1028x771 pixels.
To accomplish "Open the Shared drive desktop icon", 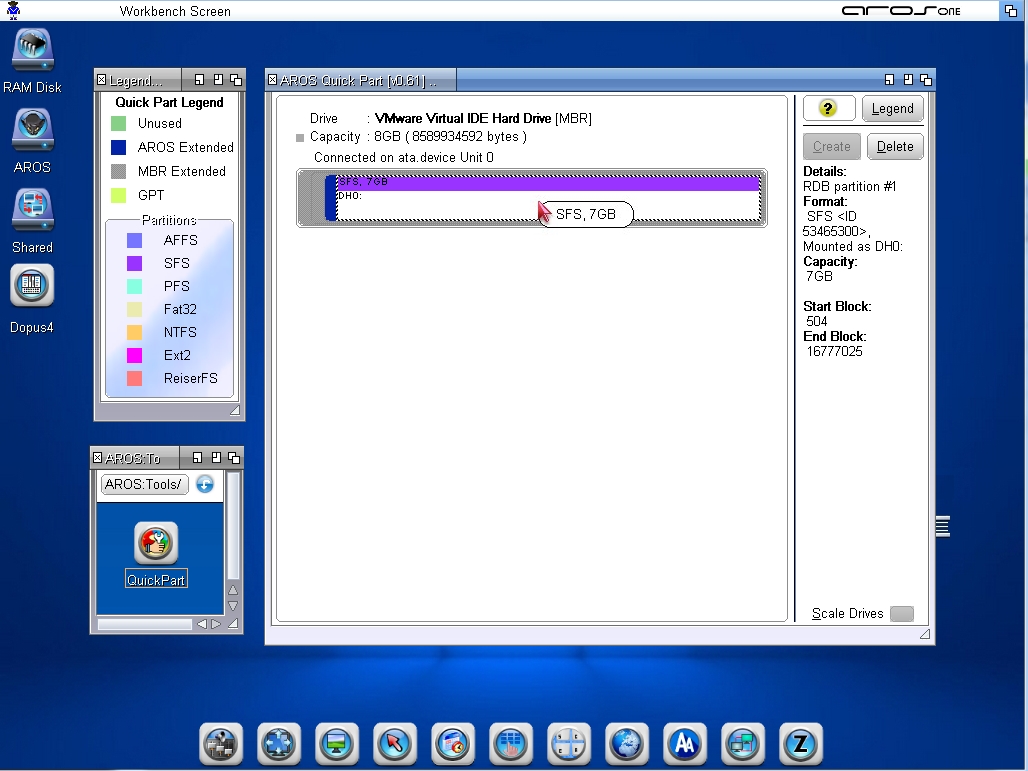I will point(32,211).
